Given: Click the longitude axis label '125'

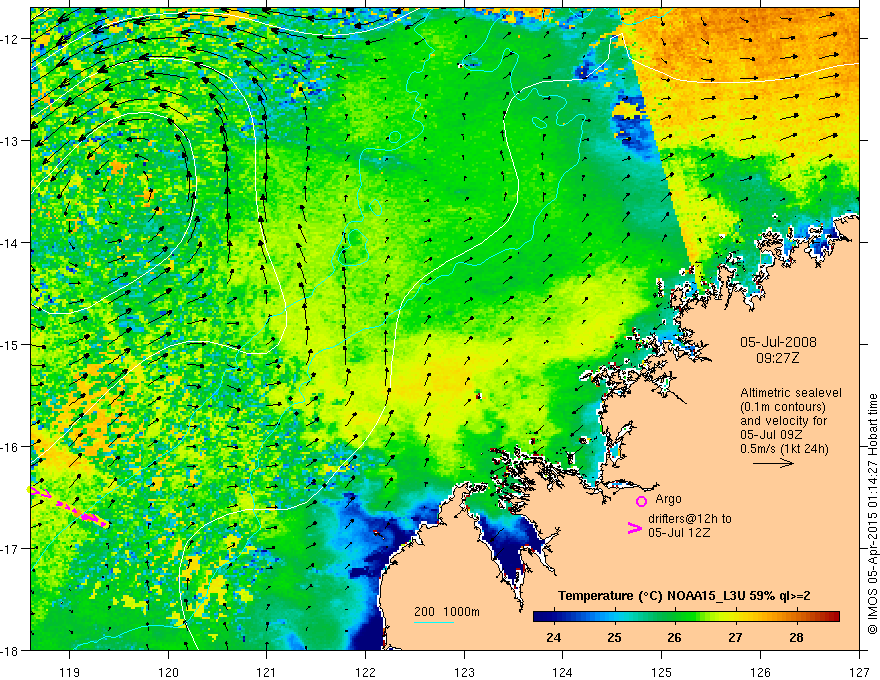Looking at the screenshot, I should [x=662, y=672].
